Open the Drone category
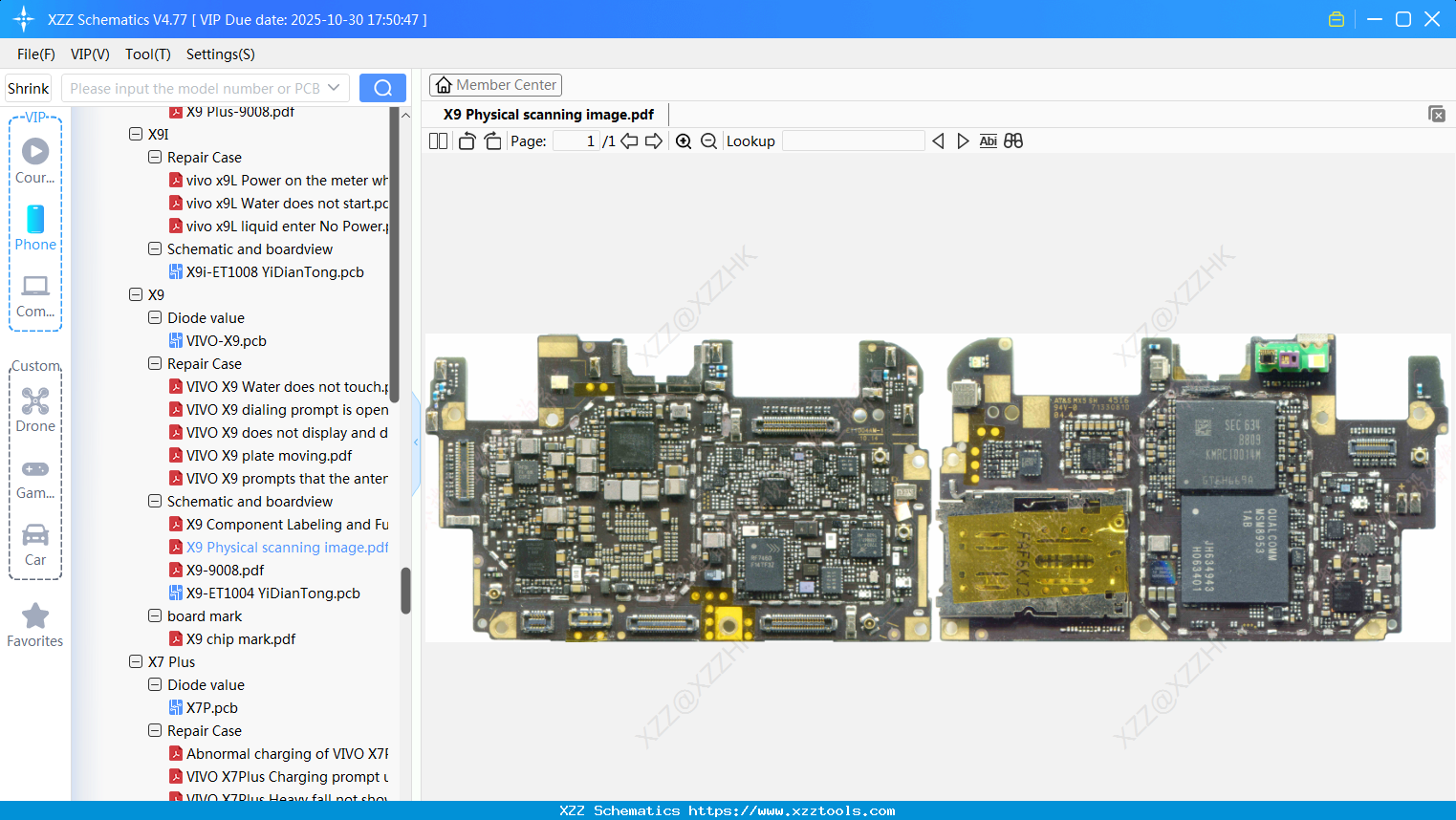 [35, 409]
